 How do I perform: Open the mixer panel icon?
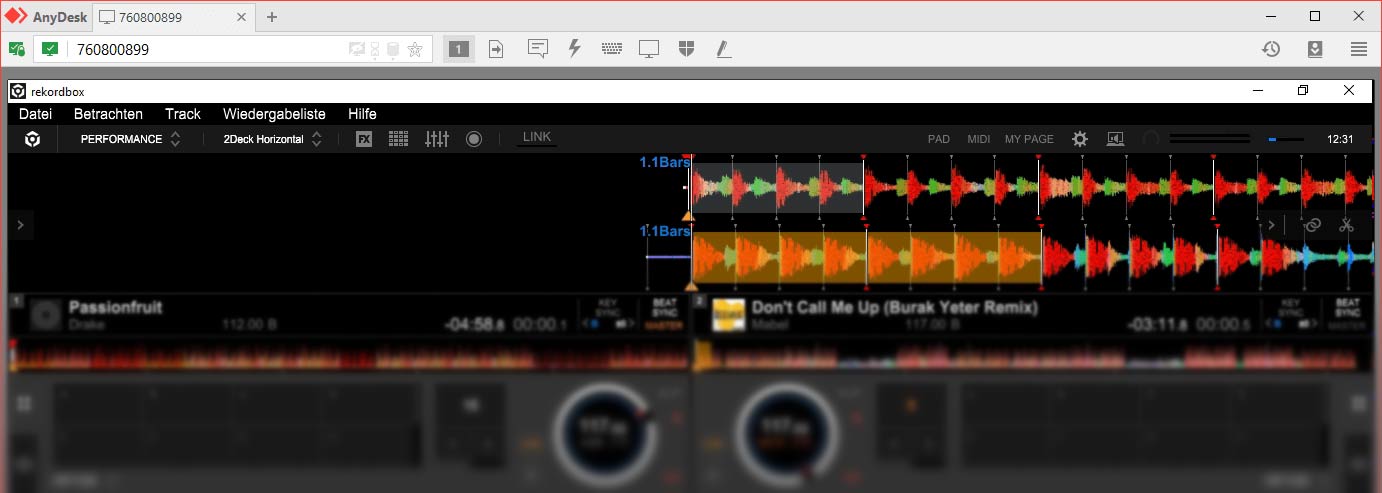point(437,139)
